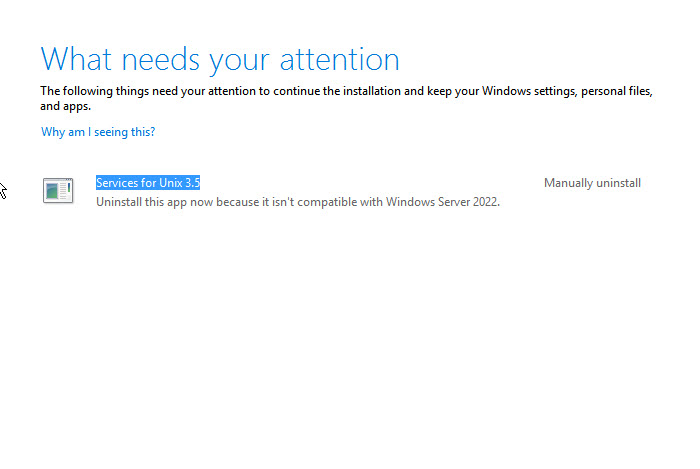Click the "Manually uninstall" action text

(x=592, y=183)
